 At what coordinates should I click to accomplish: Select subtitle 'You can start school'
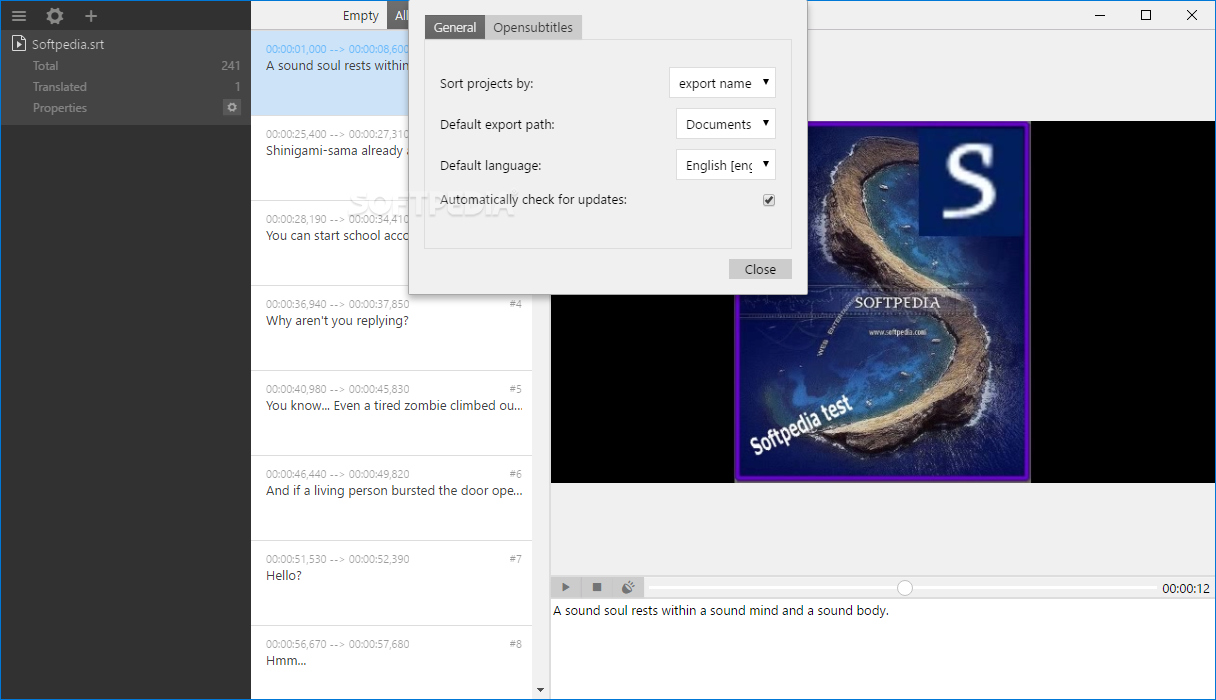click(x=330, y=243)
